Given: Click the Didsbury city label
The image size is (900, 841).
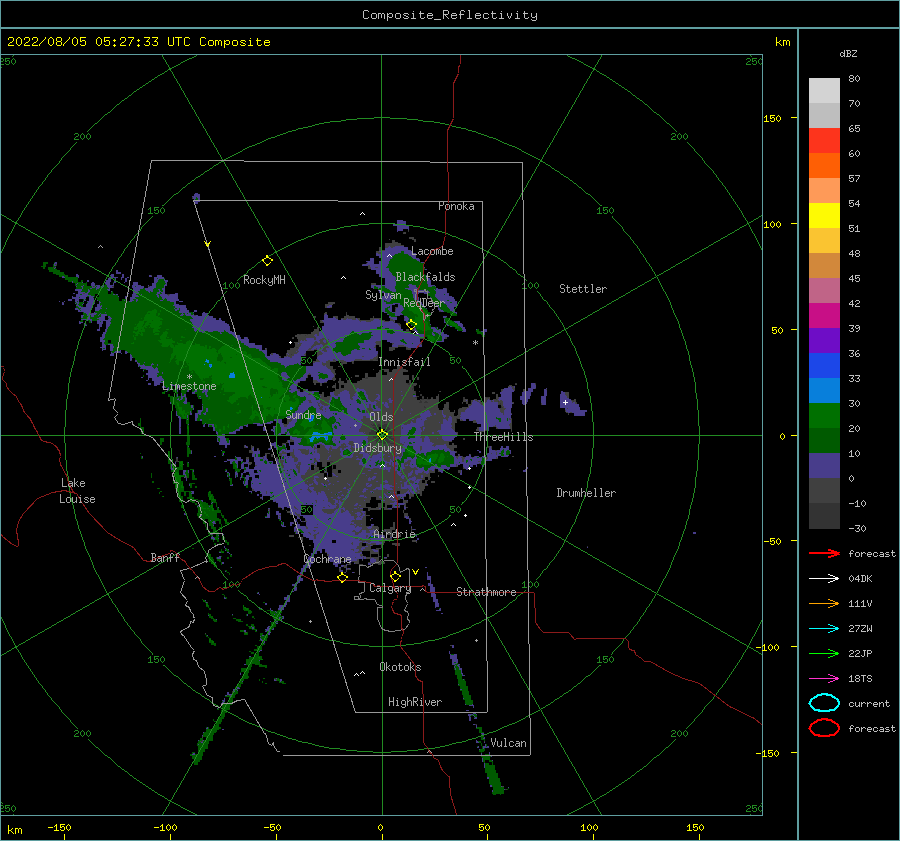Looking at the screenshot, I should 378,448.
